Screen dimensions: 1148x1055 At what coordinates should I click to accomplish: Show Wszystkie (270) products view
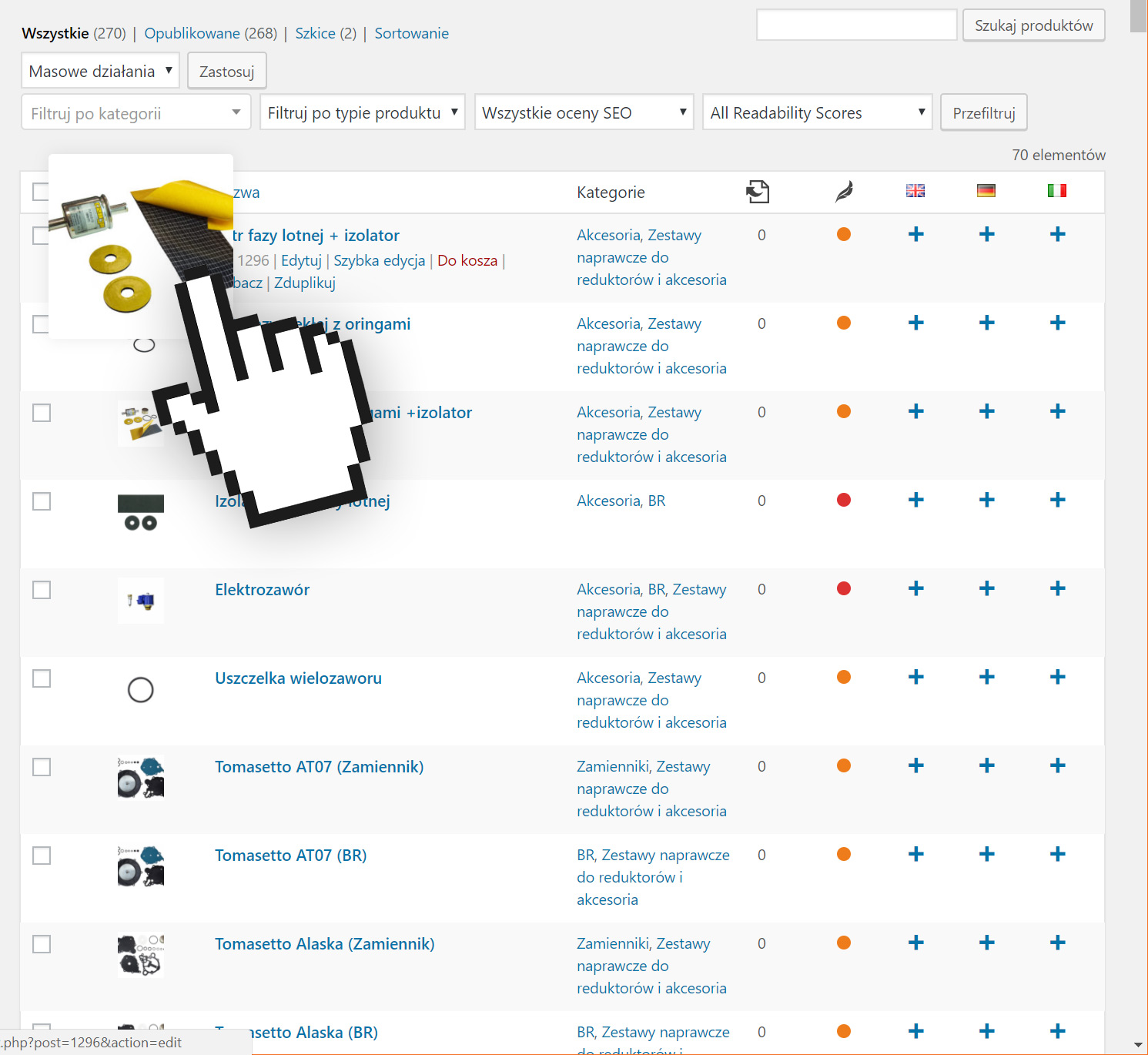74,33
